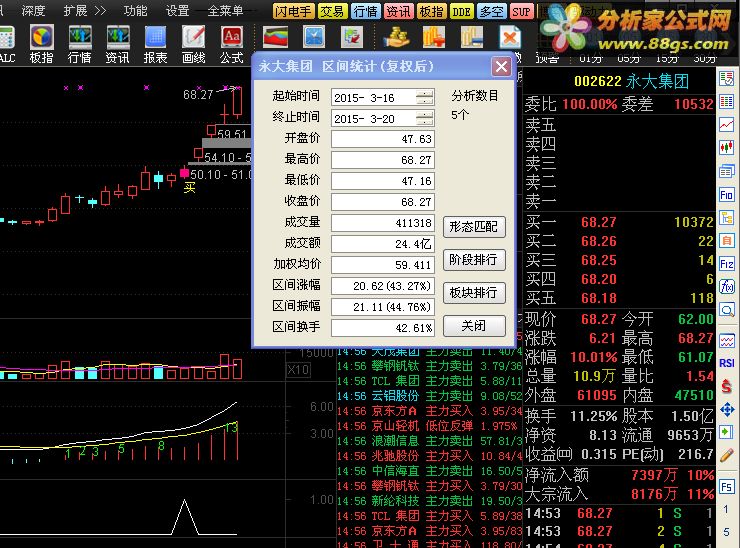Click the 板块排行 button
Viewport: 740px width, 548px height.
click(474, 293)
